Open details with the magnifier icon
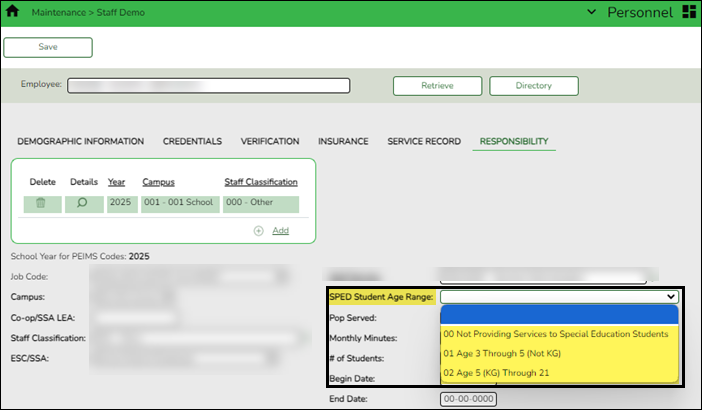 point(84,203)
